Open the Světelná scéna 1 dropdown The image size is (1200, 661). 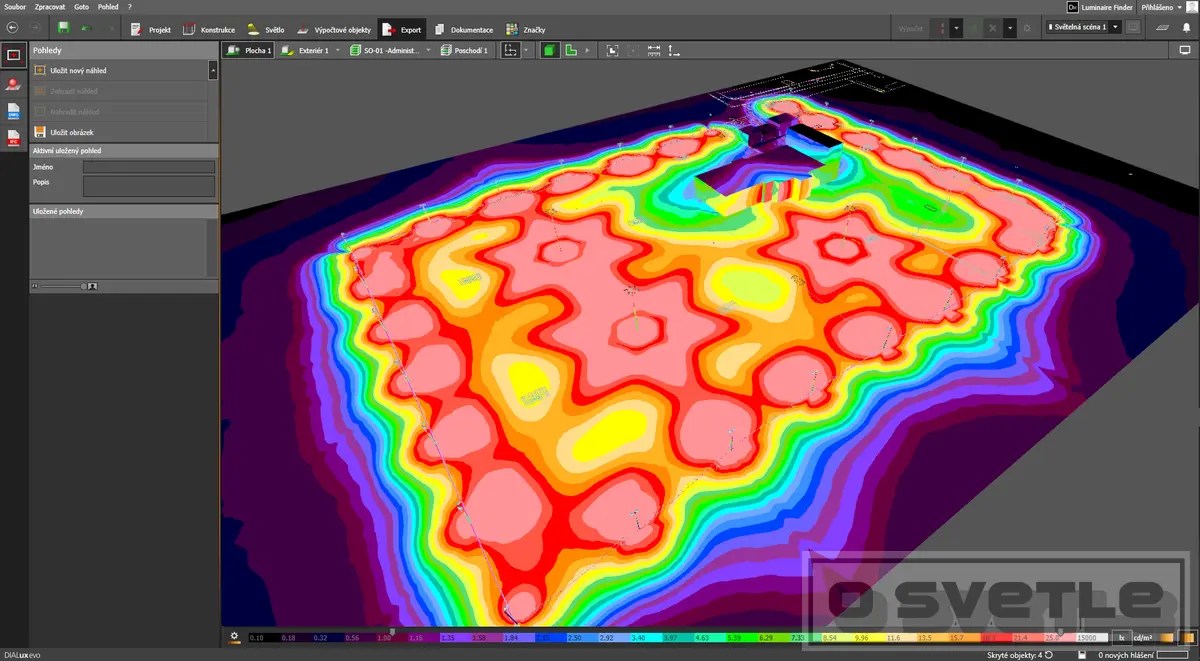[1115, 28]
